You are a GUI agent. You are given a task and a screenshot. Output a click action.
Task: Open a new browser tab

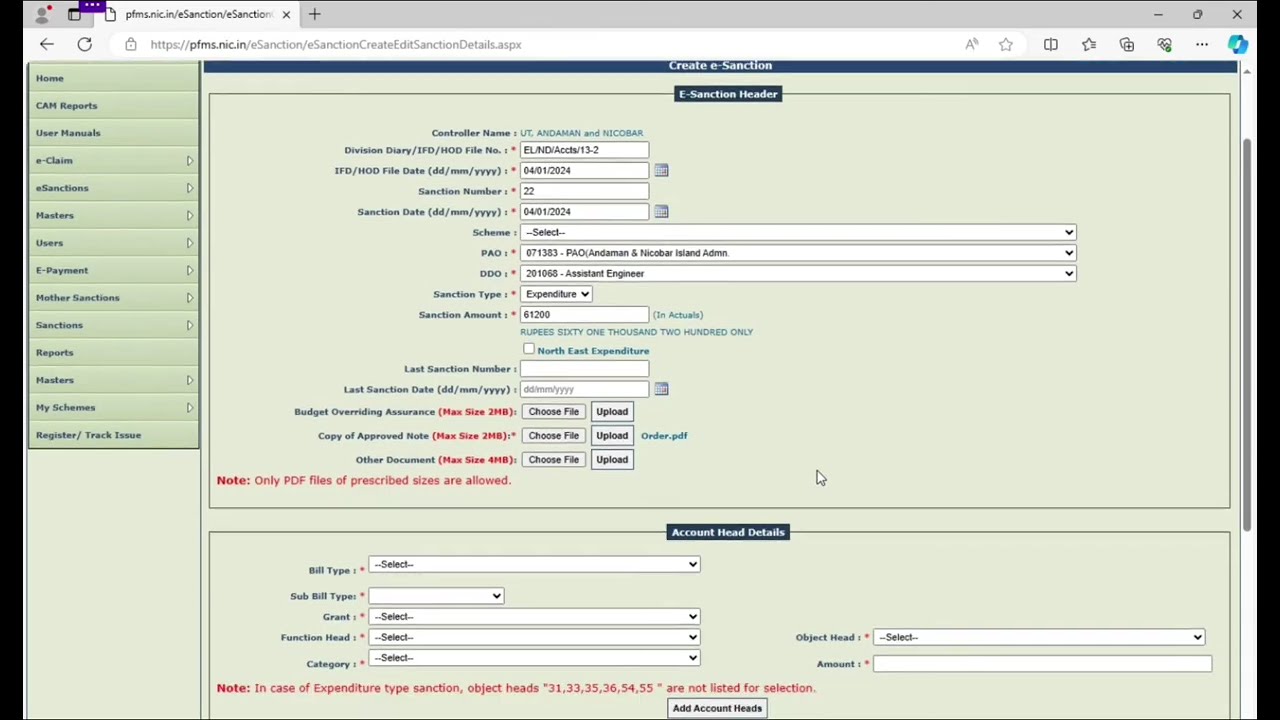314,14
